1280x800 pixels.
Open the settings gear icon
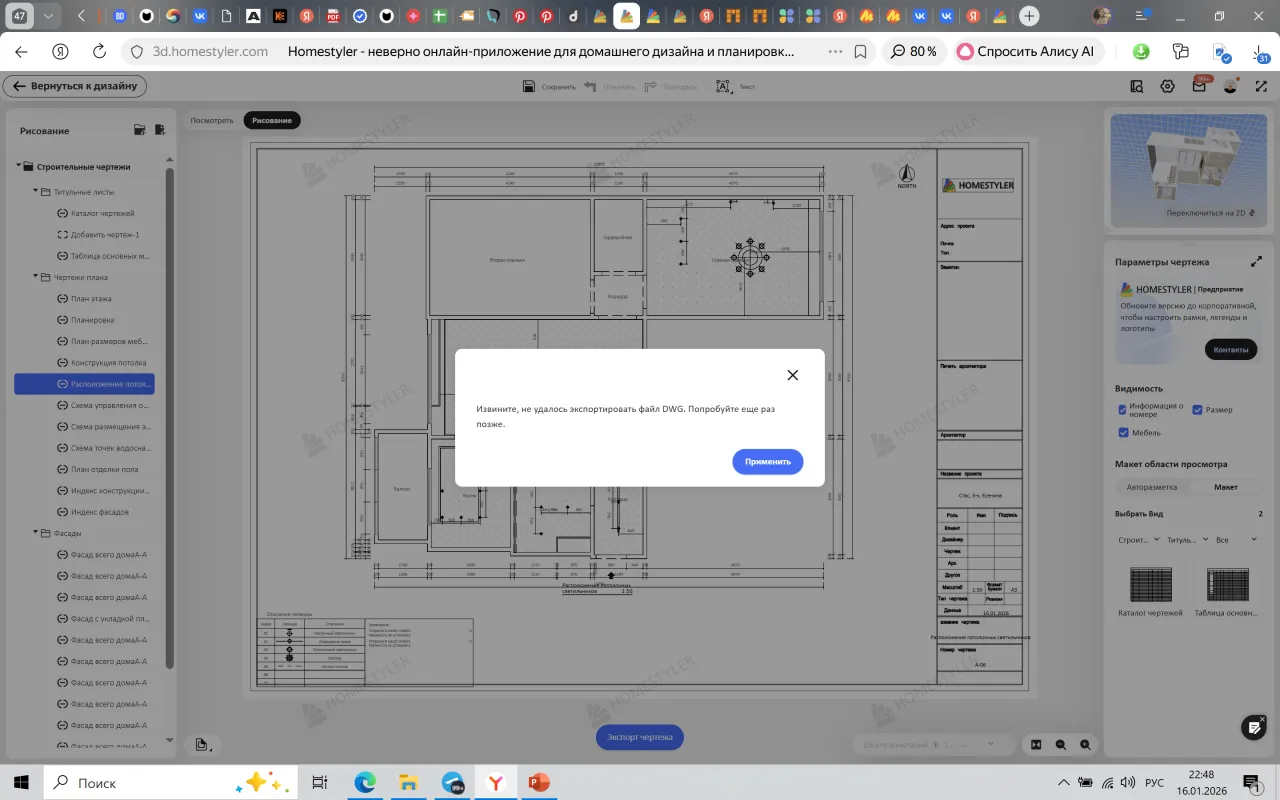tap(1167, 87)
